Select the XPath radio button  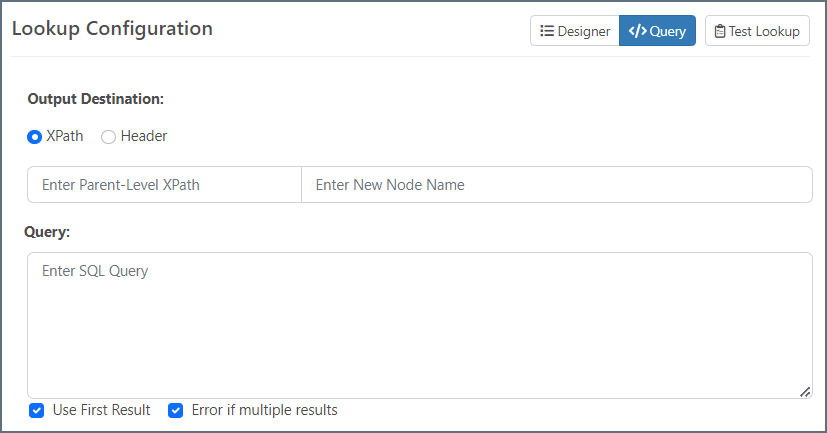(34, 137)
